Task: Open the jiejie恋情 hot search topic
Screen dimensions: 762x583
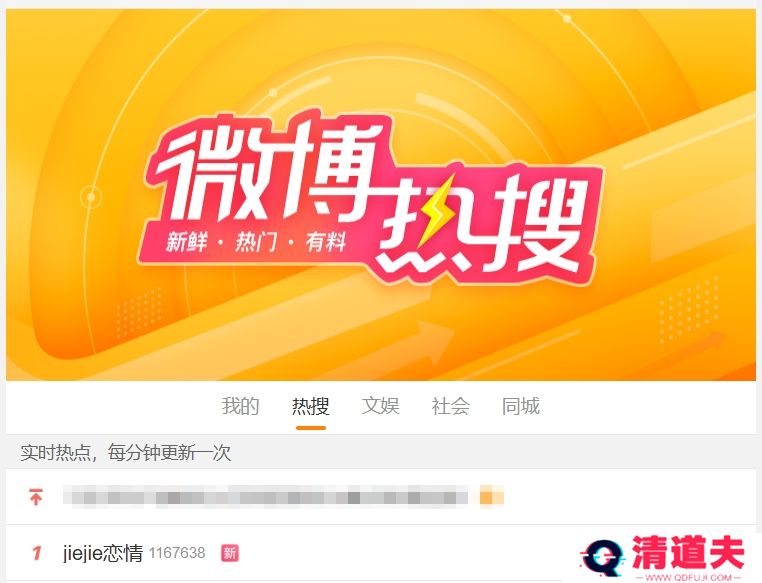Action: point(103,553)
